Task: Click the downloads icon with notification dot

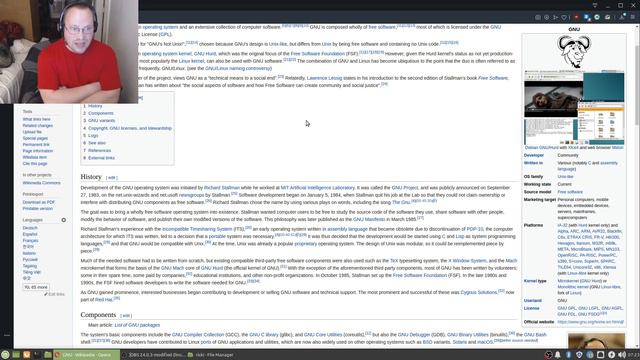Action: pyautogui.click(x=622, y=17)
